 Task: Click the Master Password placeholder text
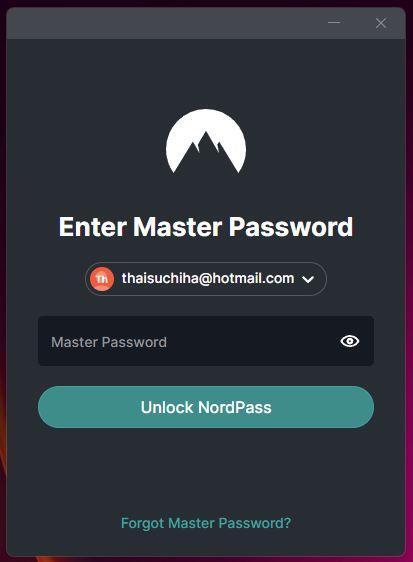[x=109, y=342]
